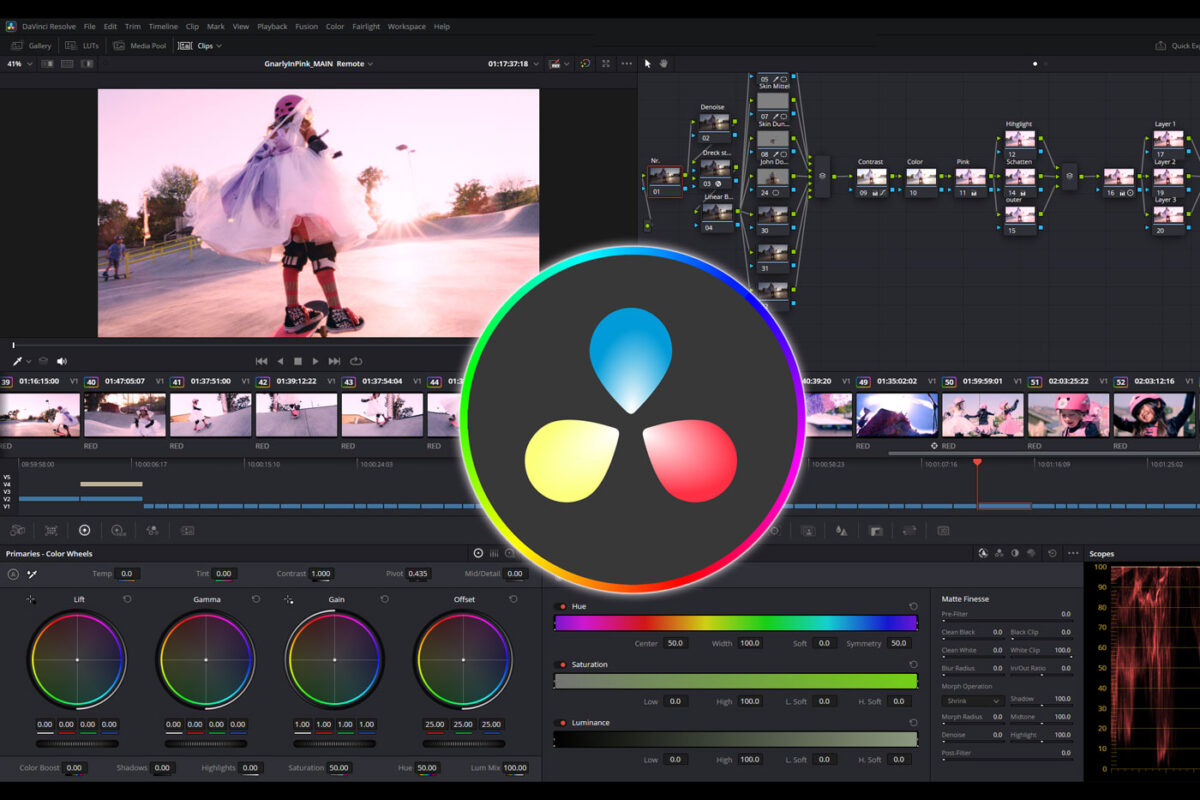Open the qualifier palette three-dot options menu
Viewport: 1200px width, 800px height.
1072,553
